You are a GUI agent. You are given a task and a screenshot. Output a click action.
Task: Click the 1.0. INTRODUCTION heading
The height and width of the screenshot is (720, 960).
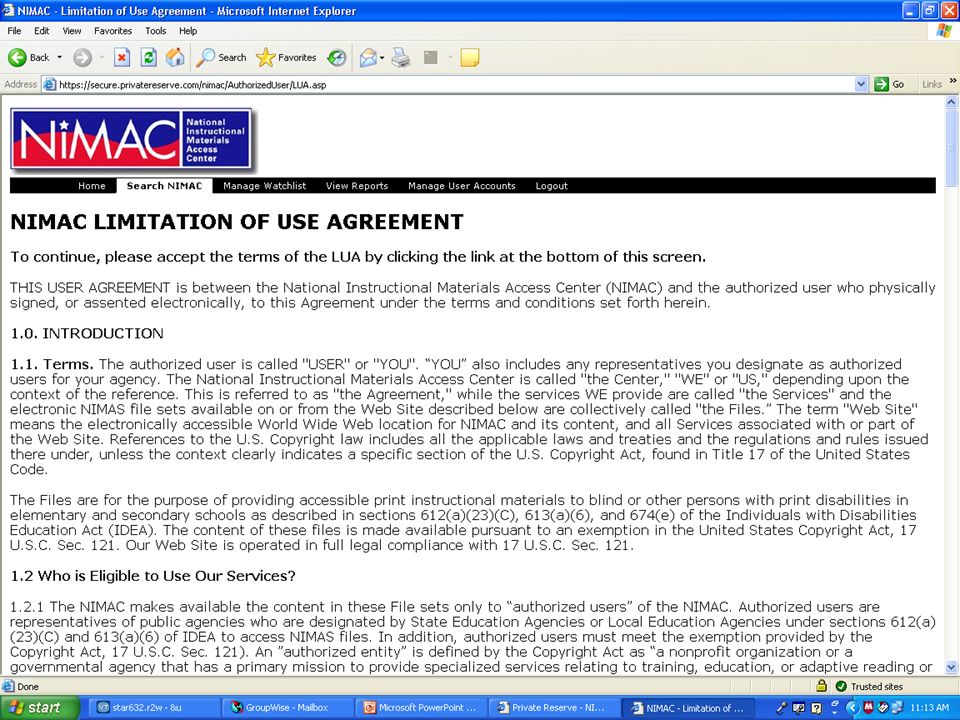(x=87, y=334)
